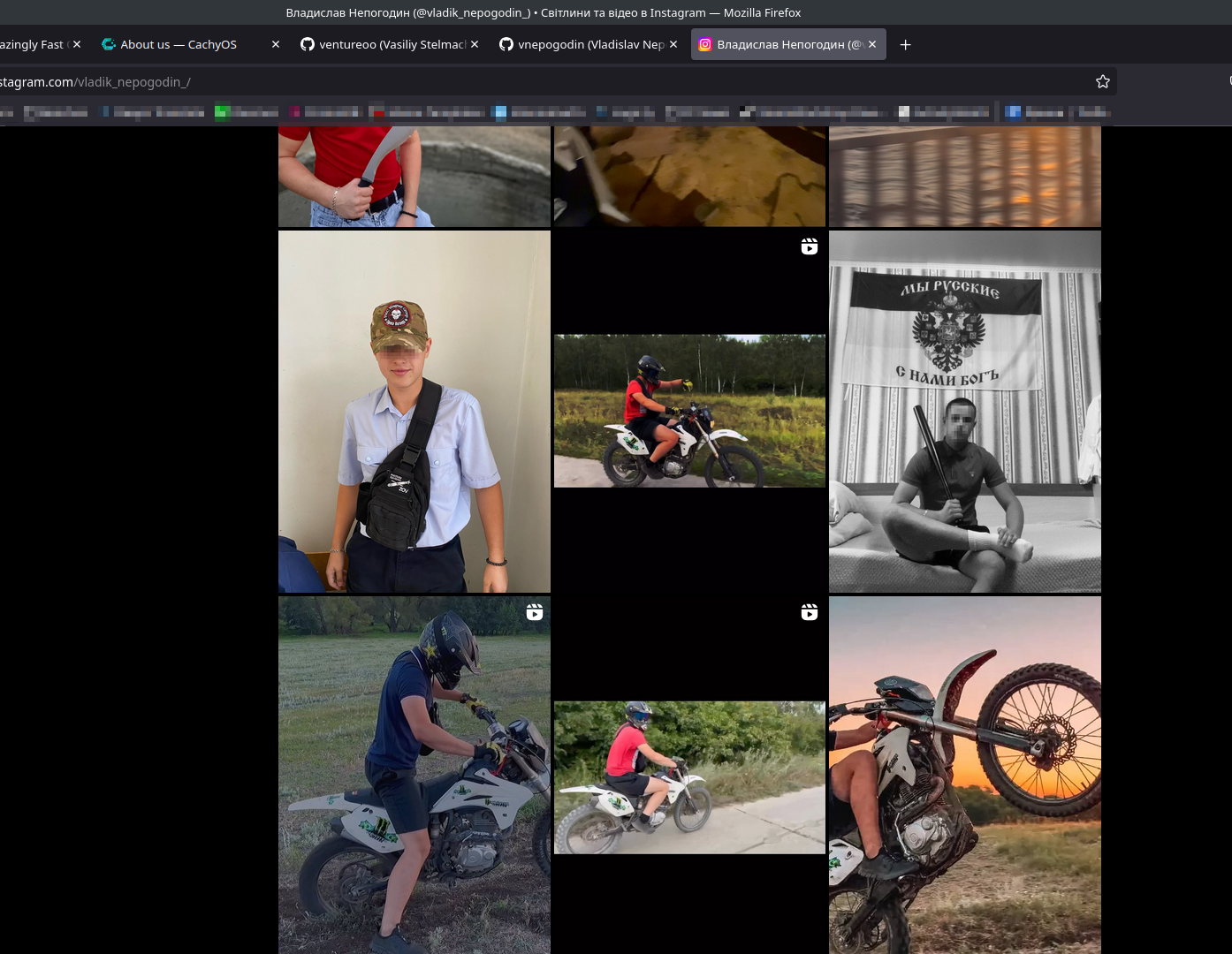1232x954 pixels.
Task: Close the ventureoo GitHub tab
Action: [x=475, y=44]
